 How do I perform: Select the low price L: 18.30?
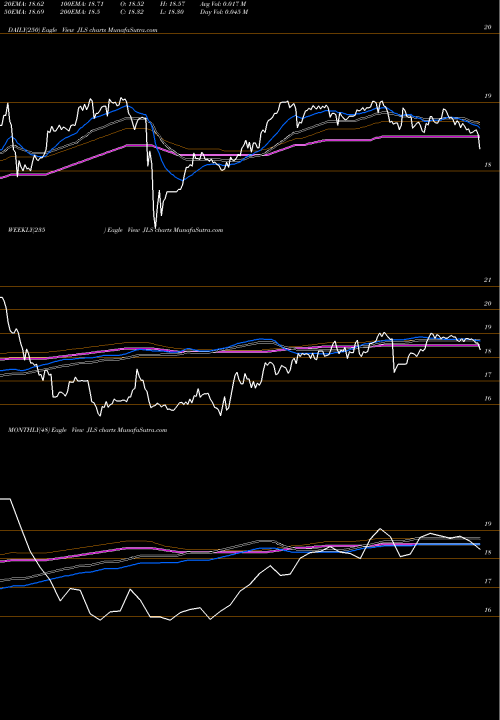tap(174, 12)
